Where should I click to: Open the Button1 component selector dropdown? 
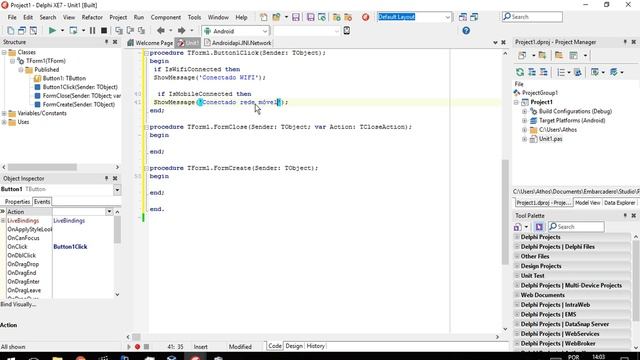pos(117,190)
